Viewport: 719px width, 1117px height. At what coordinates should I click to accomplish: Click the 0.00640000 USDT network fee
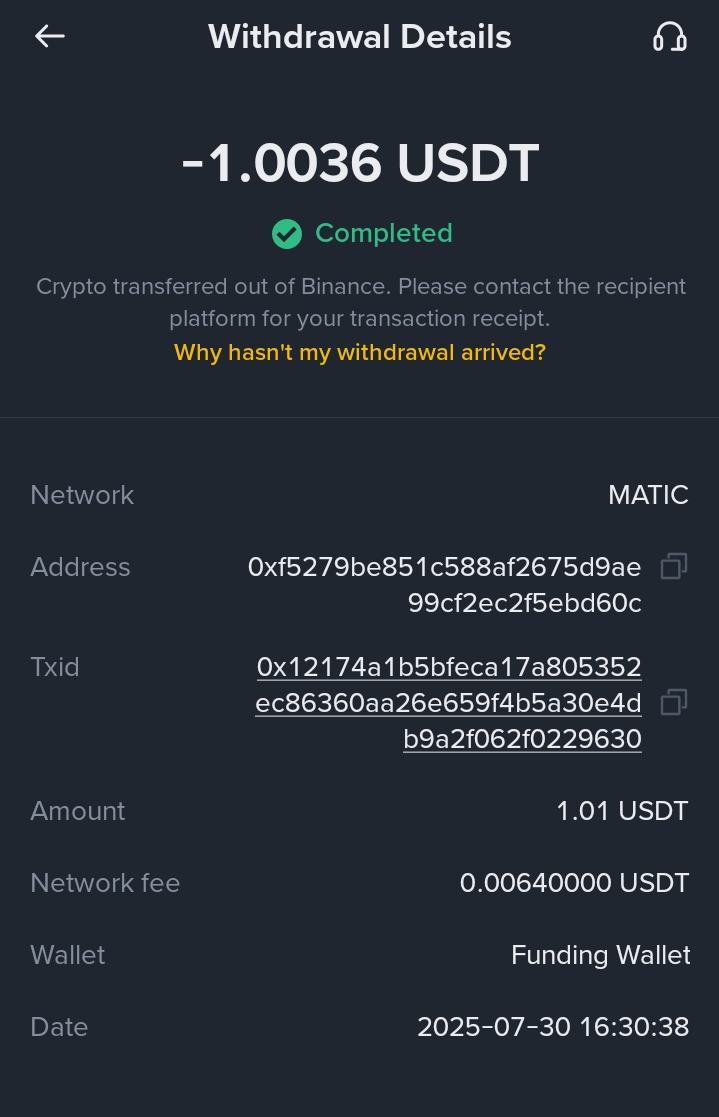click(x=574, y=883)
